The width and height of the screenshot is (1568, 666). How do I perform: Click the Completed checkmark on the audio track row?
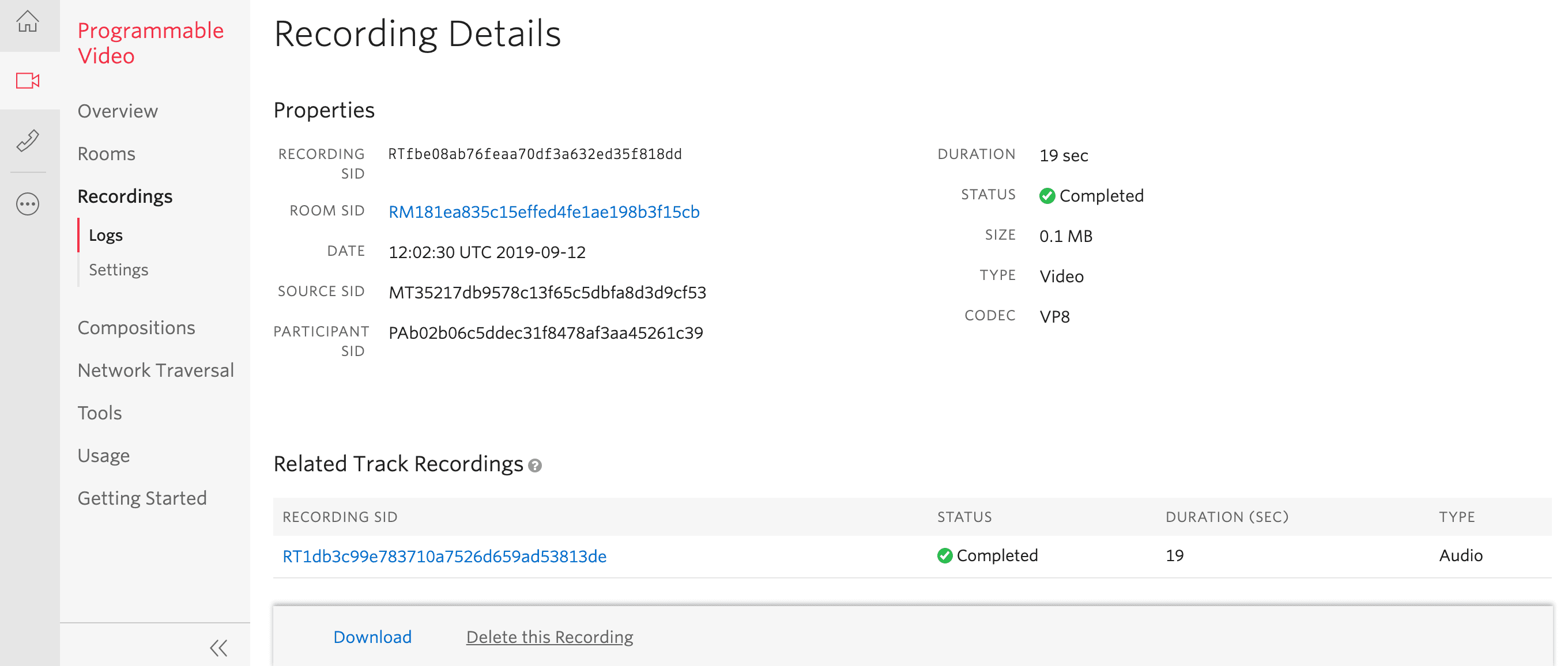click(x=944, y=555)
